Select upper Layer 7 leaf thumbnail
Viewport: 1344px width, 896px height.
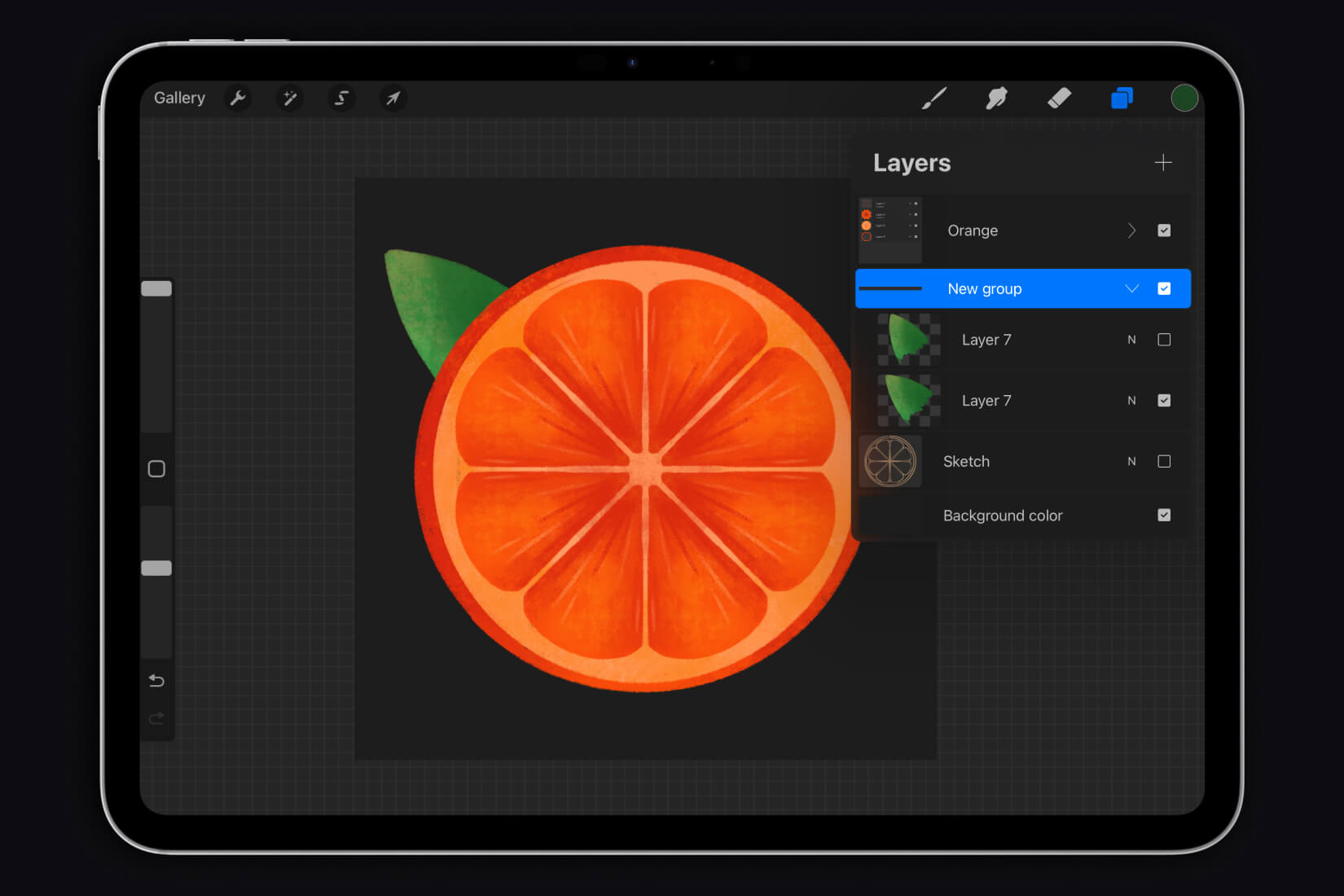click(909, 340)
